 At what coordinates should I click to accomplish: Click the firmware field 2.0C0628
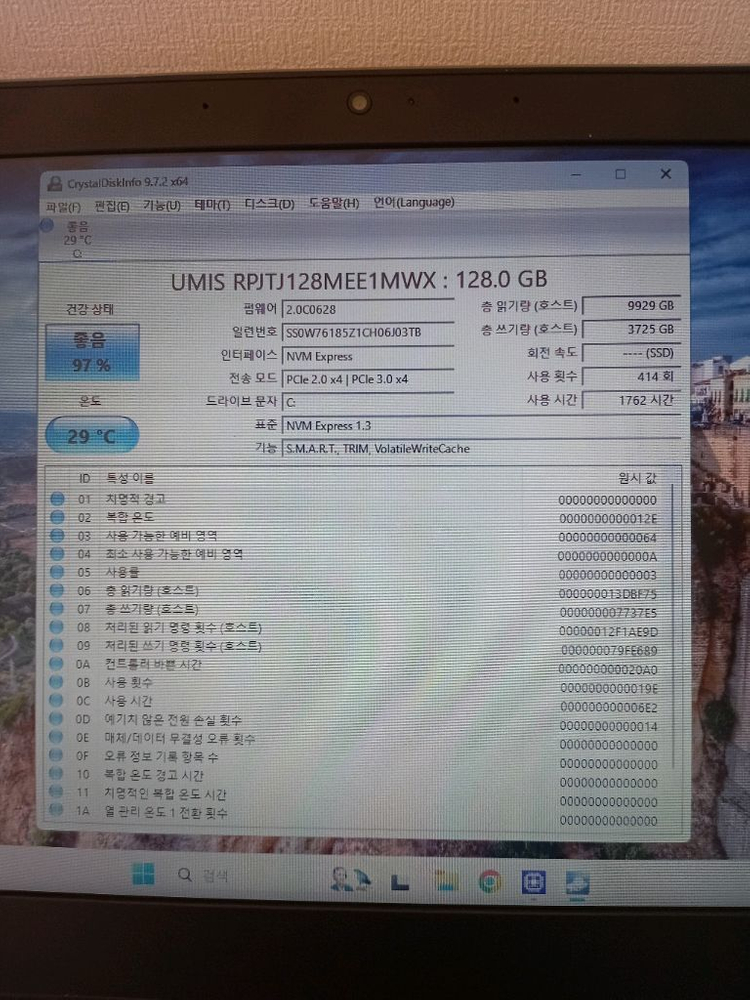367,309
